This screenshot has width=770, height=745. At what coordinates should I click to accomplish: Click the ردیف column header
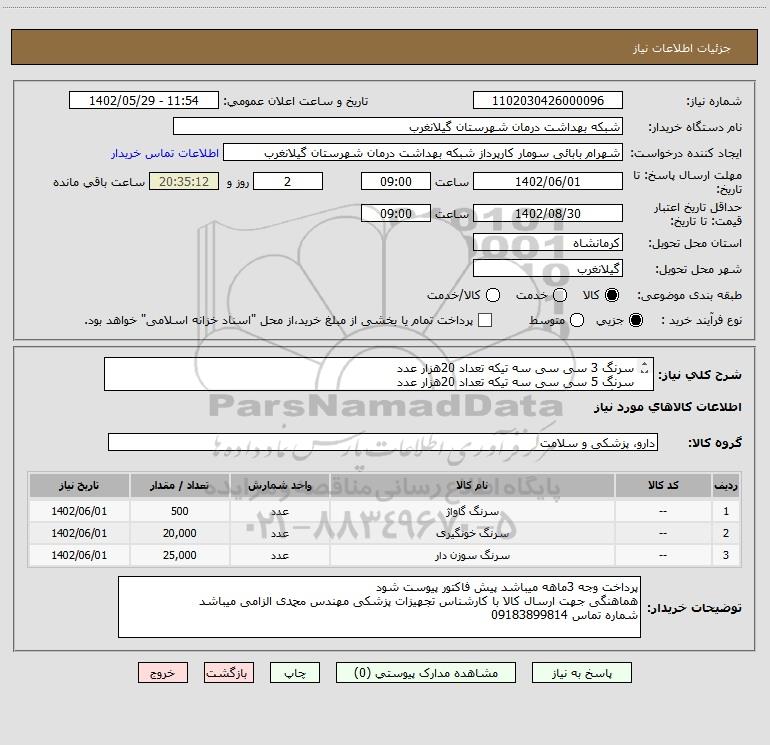[x=726, y=485]
